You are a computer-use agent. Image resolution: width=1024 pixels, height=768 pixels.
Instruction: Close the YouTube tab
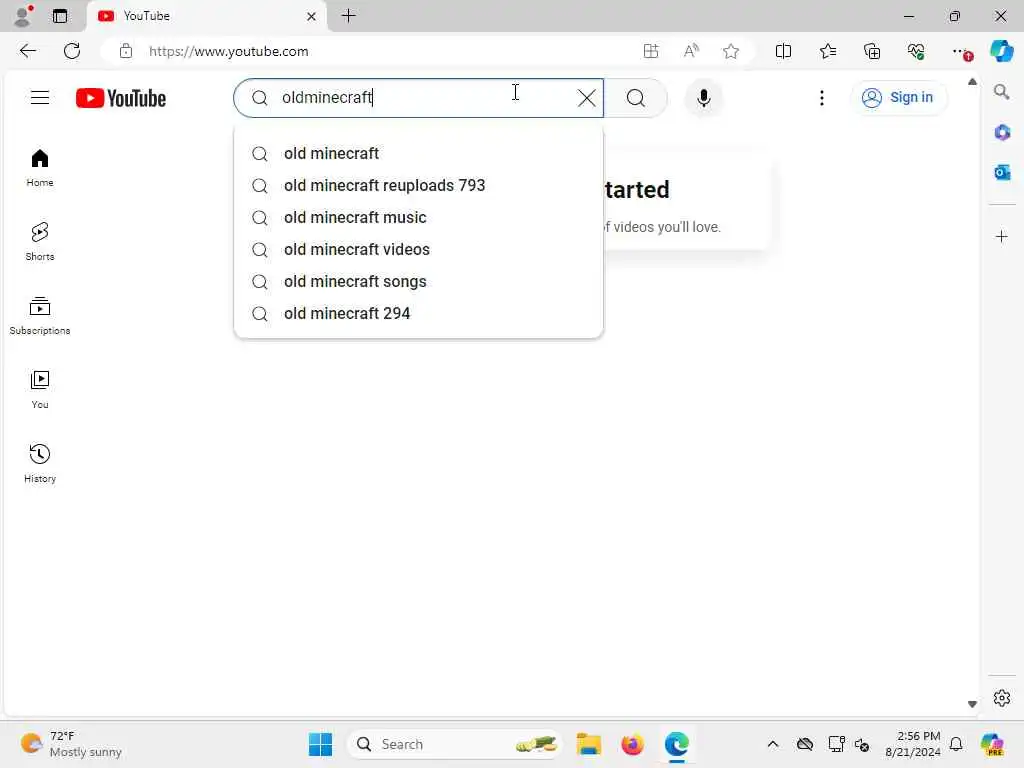click(x=312, y=16)
